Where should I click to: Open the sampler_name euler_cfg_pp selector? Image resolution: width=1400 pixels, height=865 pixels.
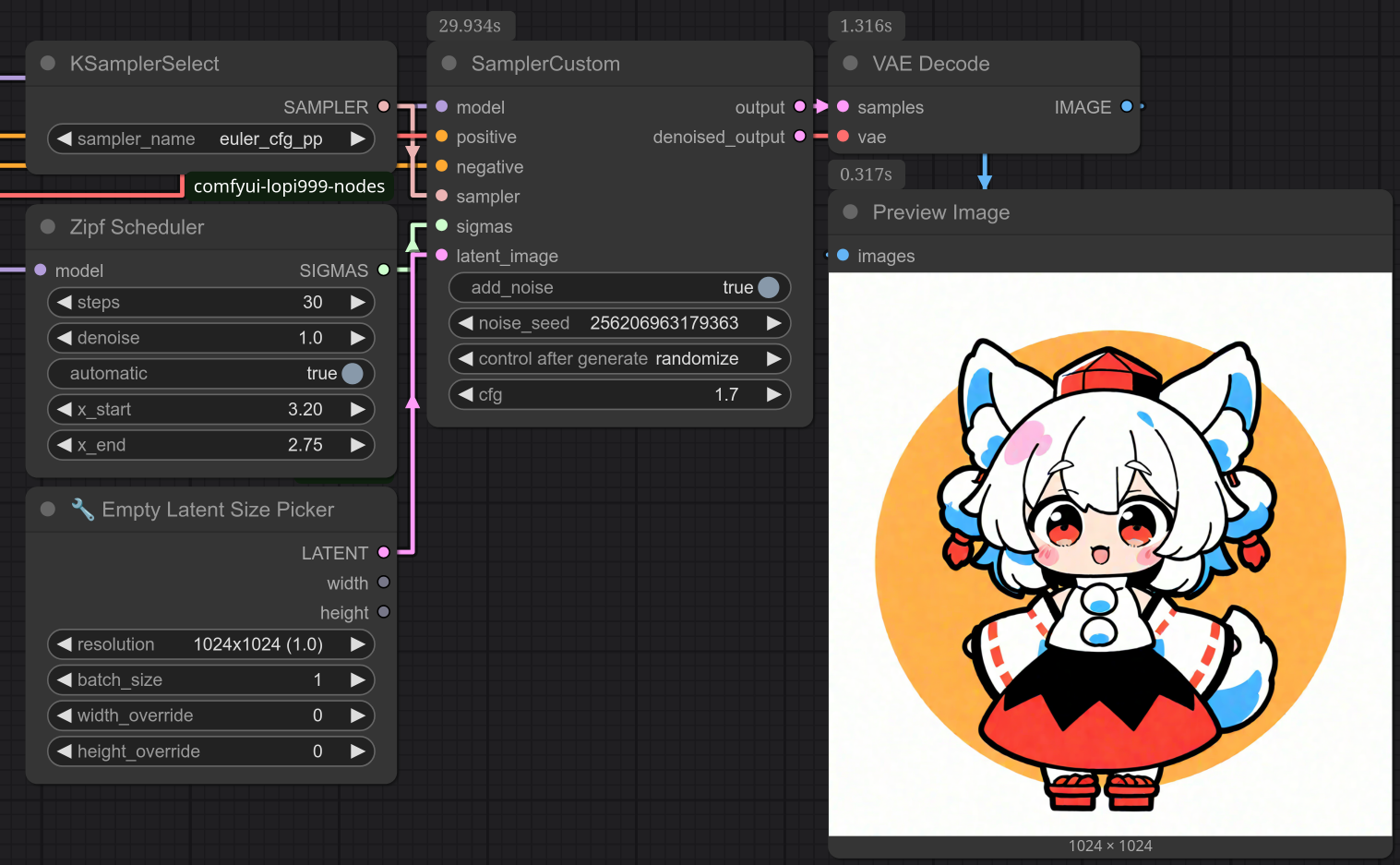pyautogui.click(x=211, y=139)
